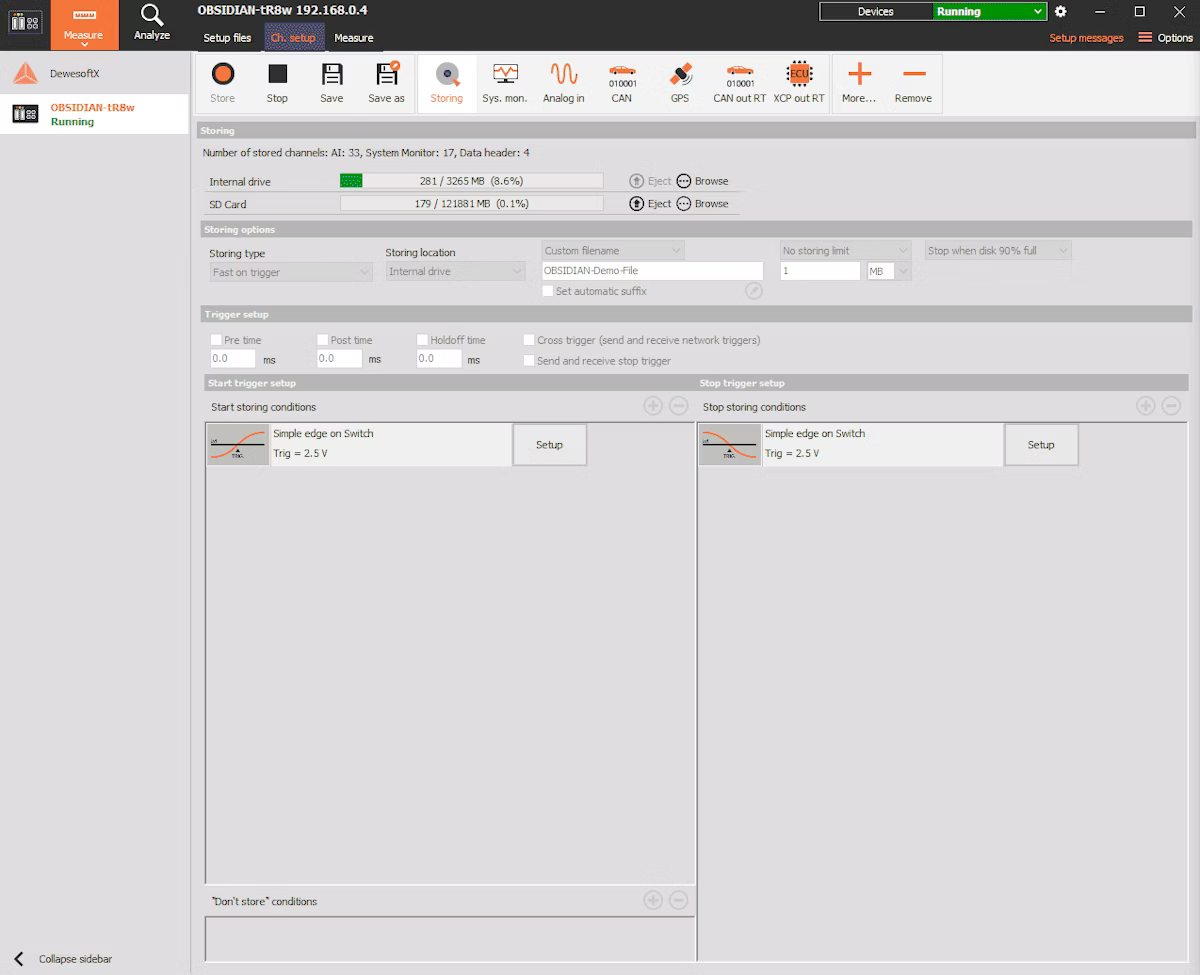Open the Analog in module
The width and height of the screenshot is (1200, 975).
(564, 83)
